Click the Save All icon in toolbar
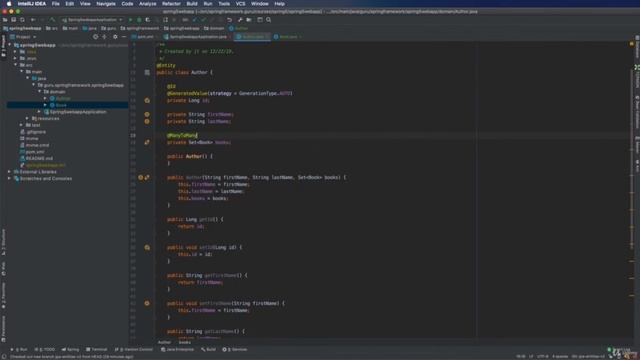 pyautogui.click(x=13, y=20)
